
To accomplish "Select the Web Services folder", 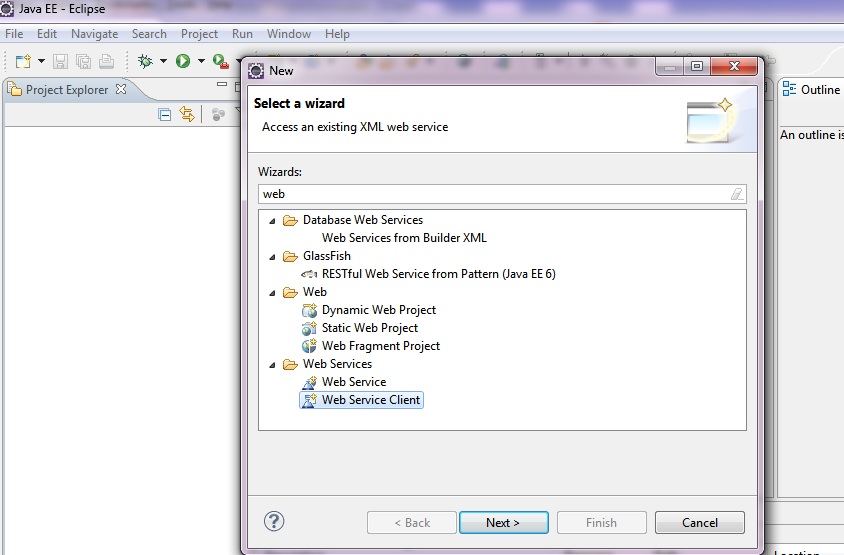I will pyautogui.click(x=337, y=364).
